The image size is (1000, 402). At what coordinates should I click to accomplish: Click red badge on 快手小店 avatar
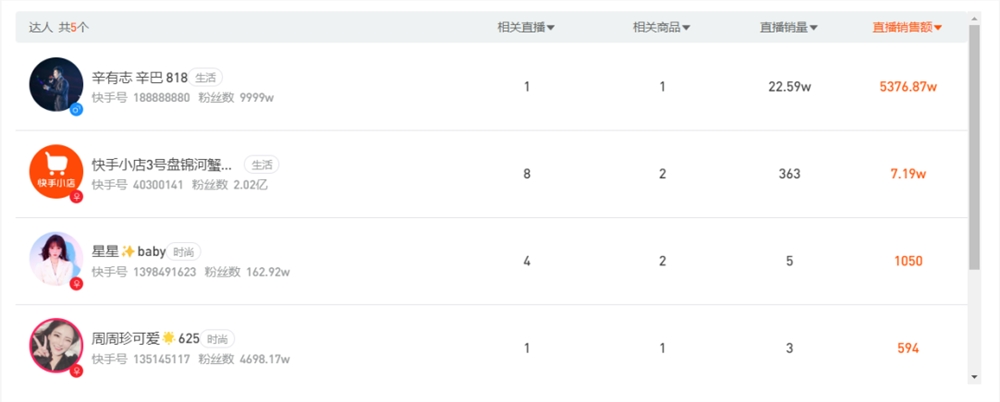pyautogui.click(x=76, y=197)
